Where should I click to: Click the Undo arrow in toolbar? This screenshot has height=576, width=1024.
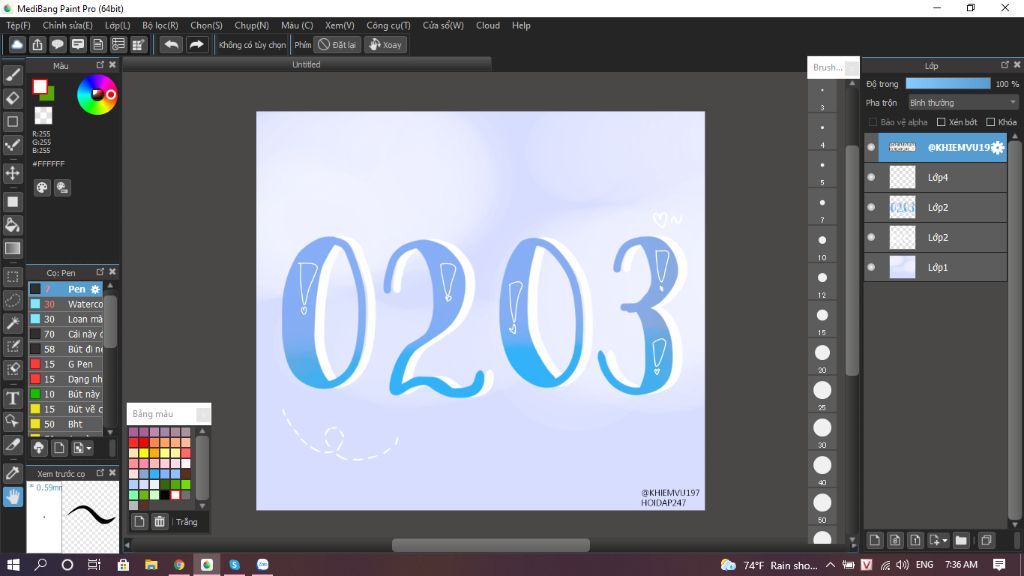click(x=171, y=44)
